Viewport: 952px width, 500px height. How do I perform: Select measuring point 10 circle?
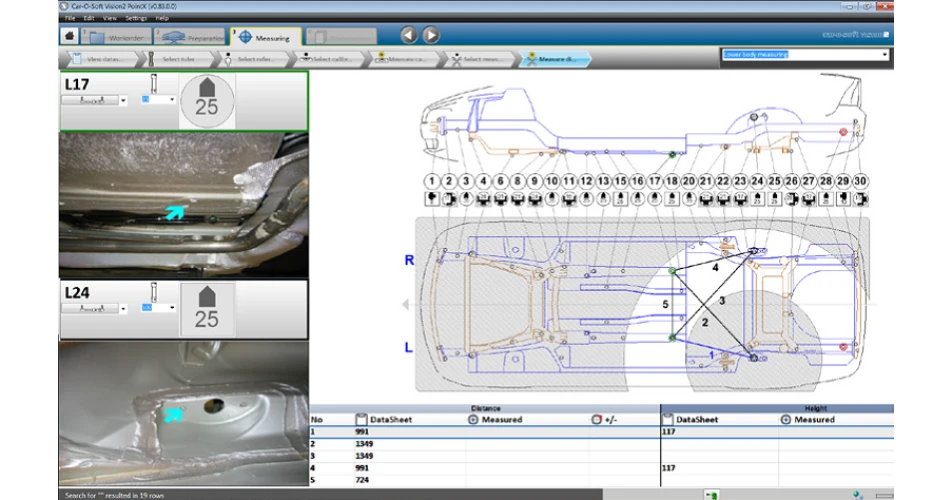pos(551,181)
